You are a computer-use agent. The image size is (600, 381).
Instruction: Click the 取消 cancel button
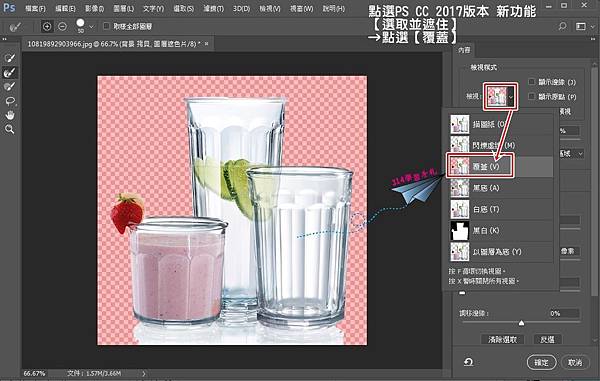(575, 362)
